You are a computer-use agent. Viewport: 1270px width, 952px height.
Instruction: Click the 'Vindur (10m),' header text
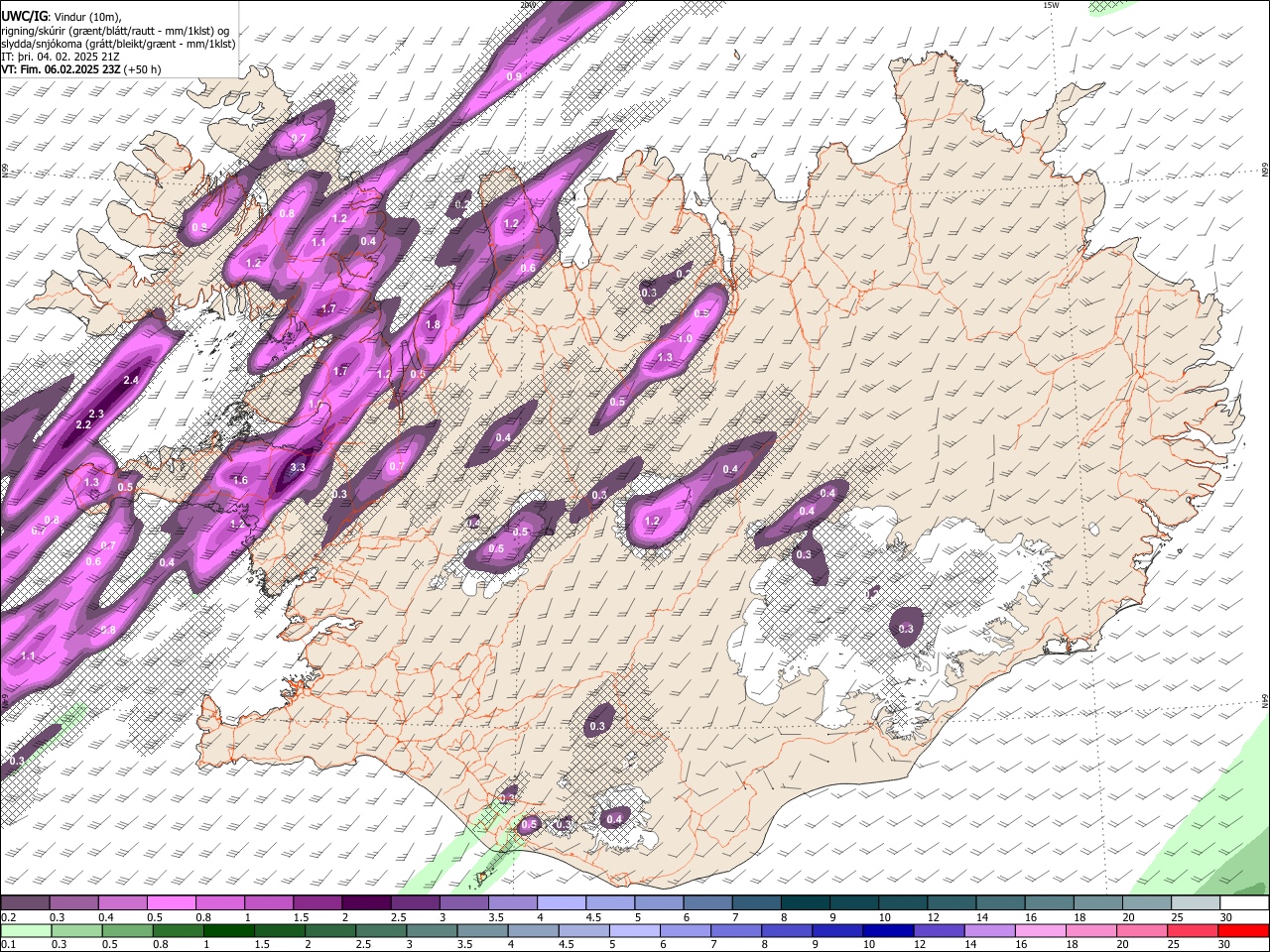(86, 17)
